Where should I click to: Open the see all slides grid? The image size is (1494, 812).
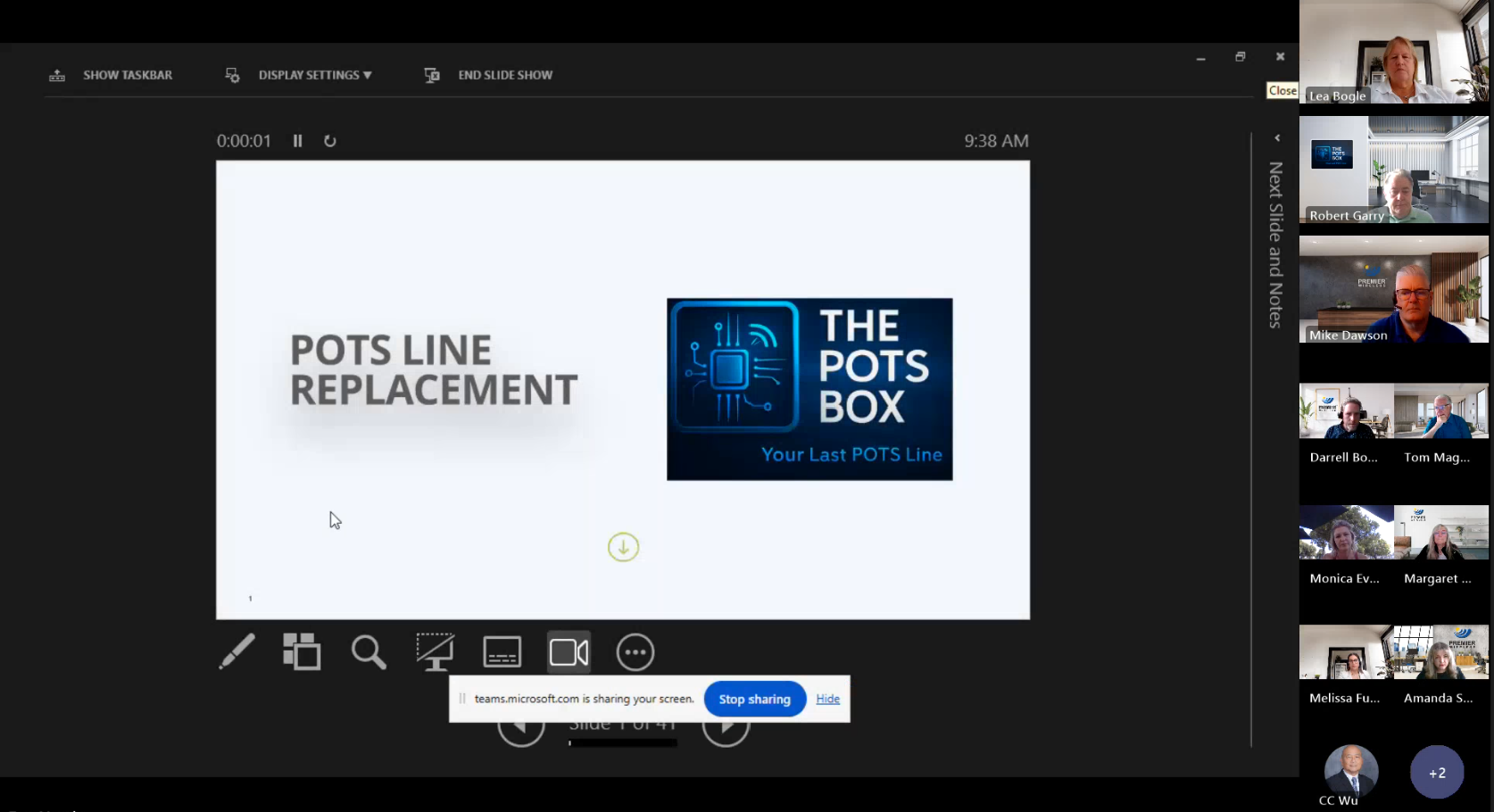pos(302,652)
